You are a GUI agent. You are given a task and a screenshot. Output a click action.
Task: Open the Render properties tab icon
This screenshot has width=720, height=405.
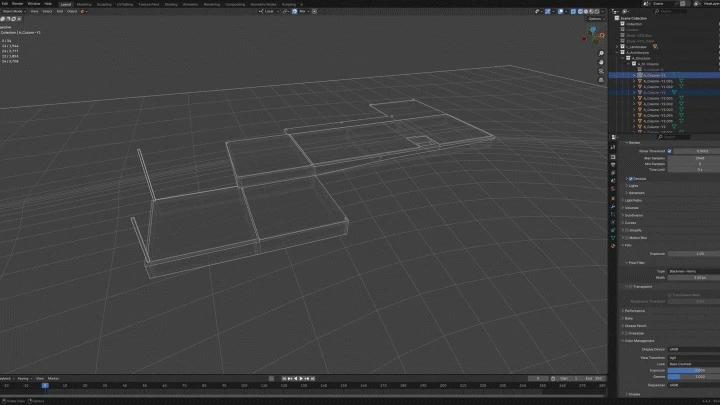click(x=613, y=157)
